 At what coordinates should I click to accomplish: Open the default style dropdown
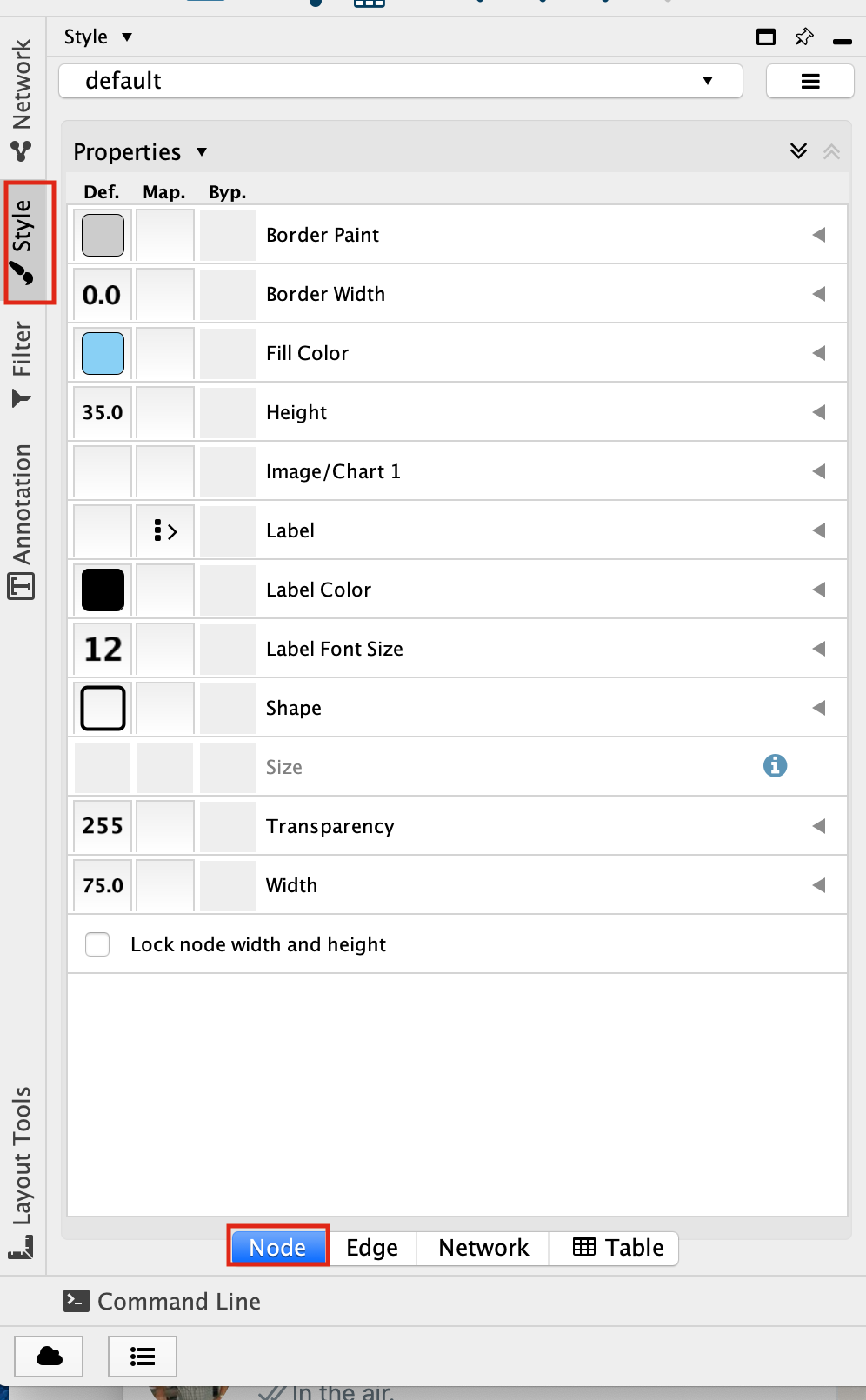(400, 81)
